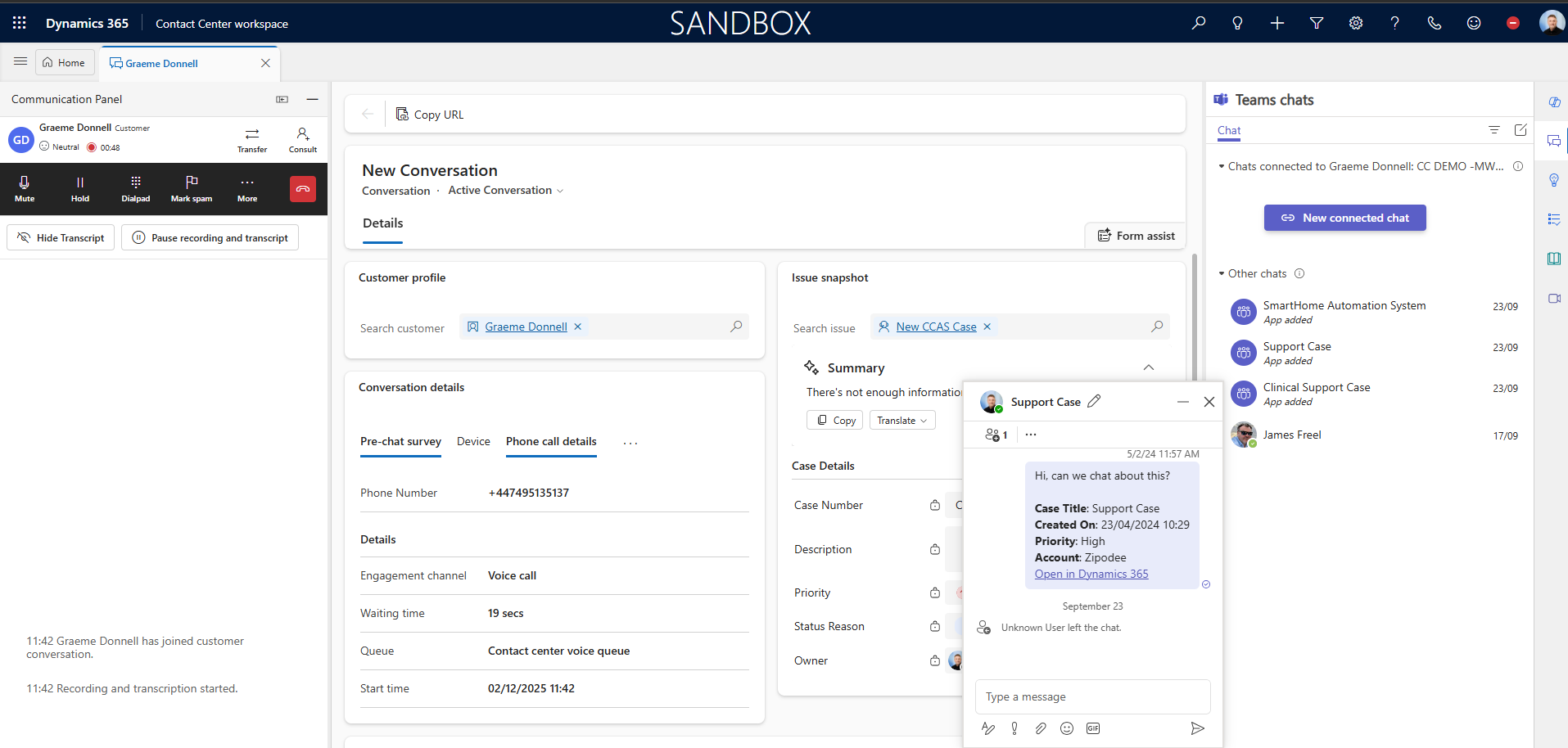
Task: Select the Chat tab in Teams chats
Action: pos(1229,130)
